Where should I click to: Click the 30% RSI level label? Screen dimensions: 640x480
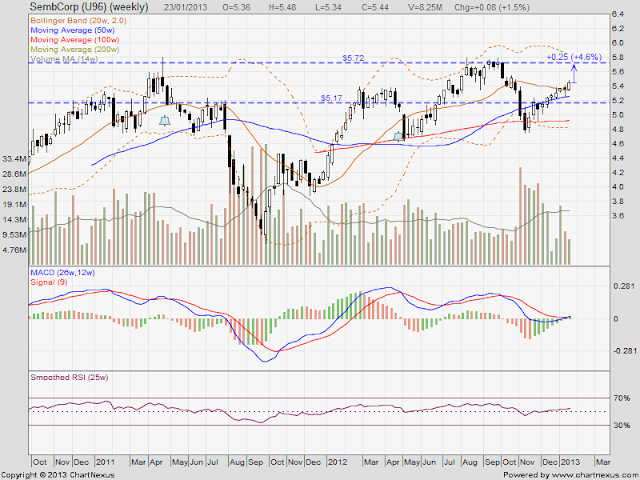coord(621,425)
